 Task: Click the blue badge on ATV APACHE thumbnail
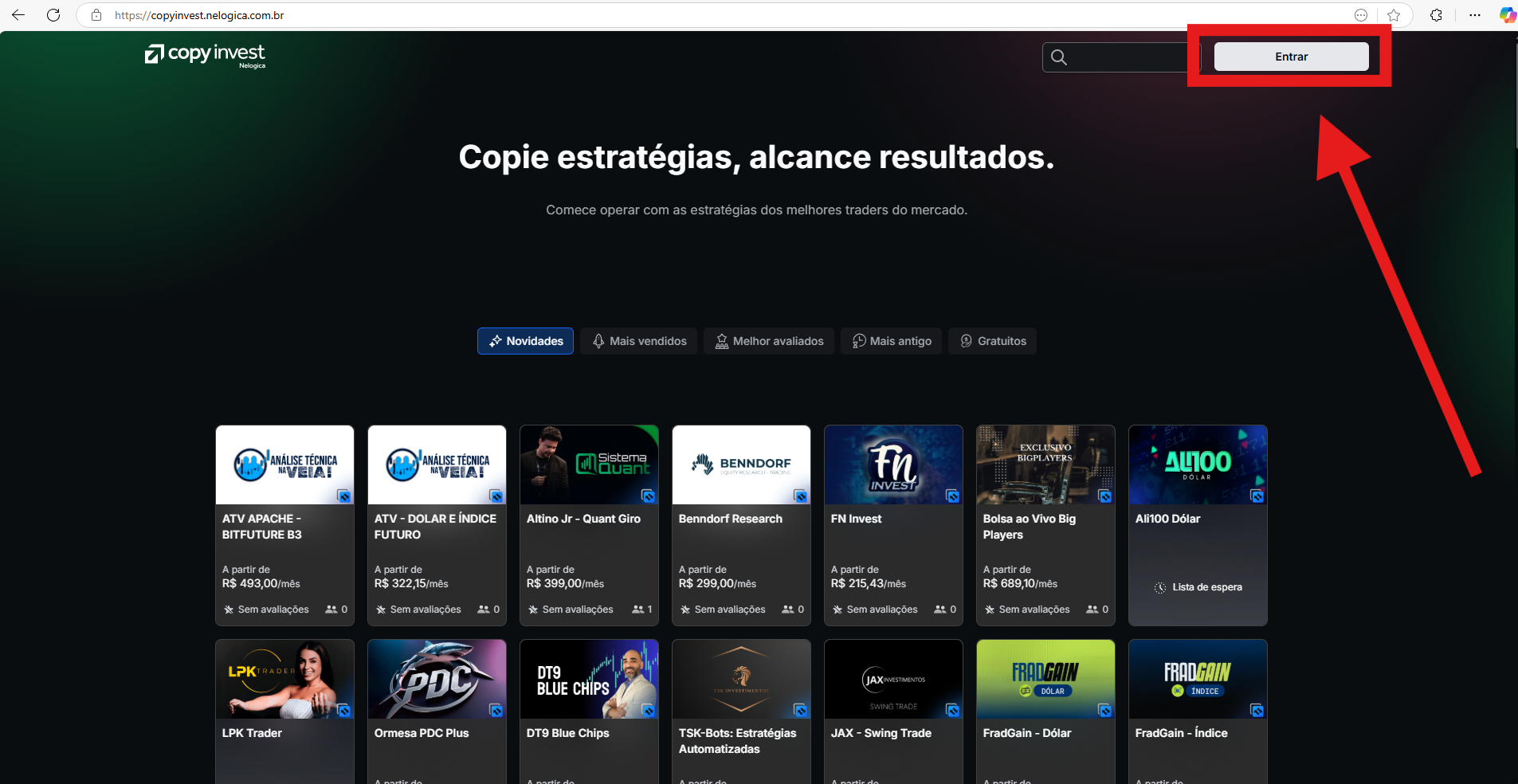(x=343, y=496)
